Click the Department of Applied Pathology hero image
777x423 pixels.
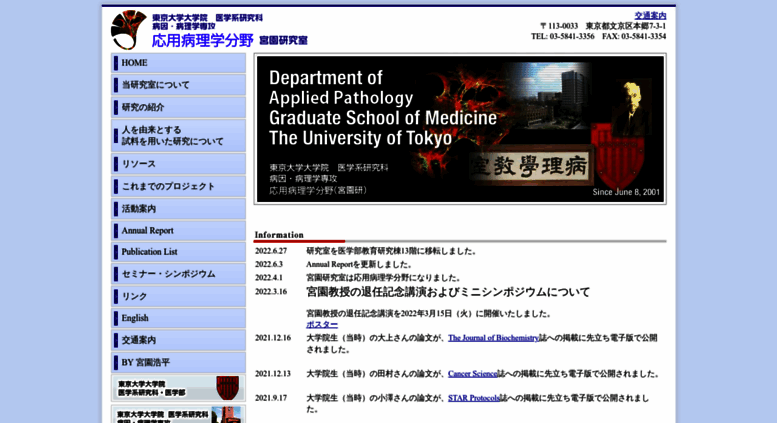pos(460,129)
